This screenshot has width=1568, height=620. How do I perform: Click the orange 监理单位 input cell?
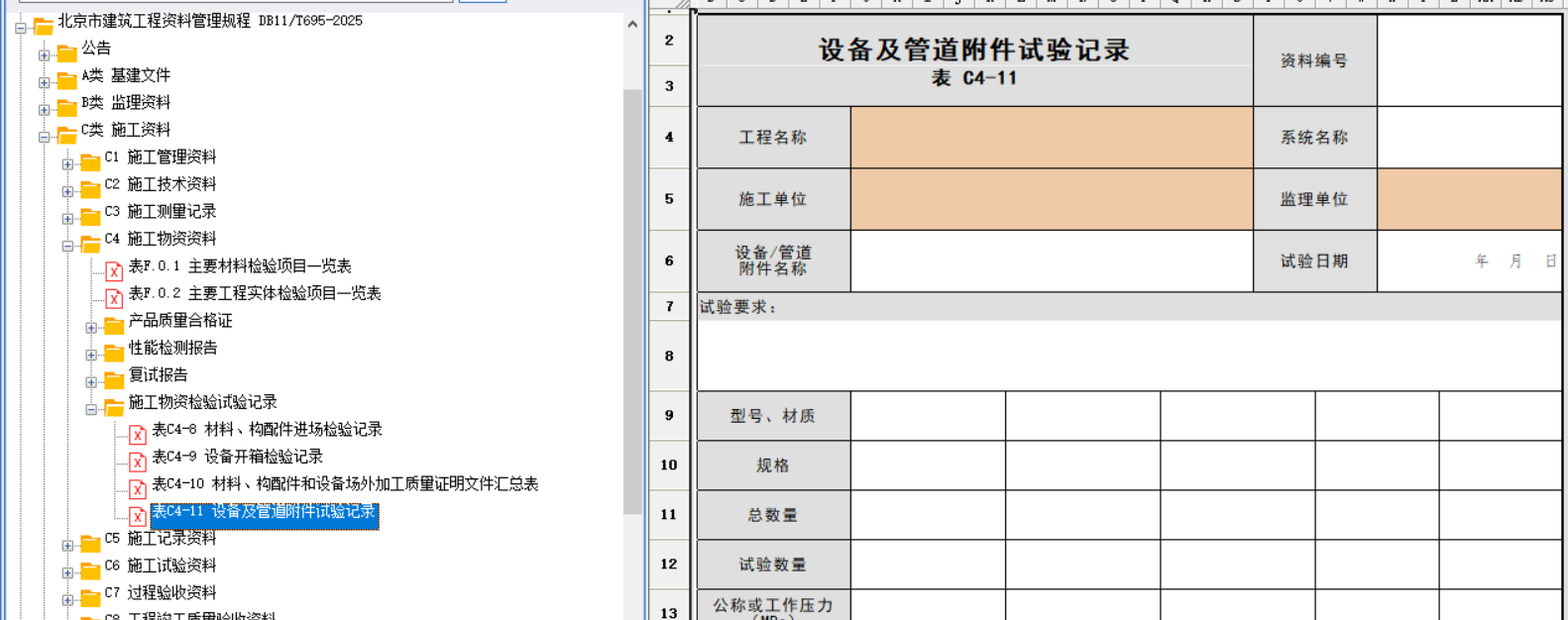1468,199
